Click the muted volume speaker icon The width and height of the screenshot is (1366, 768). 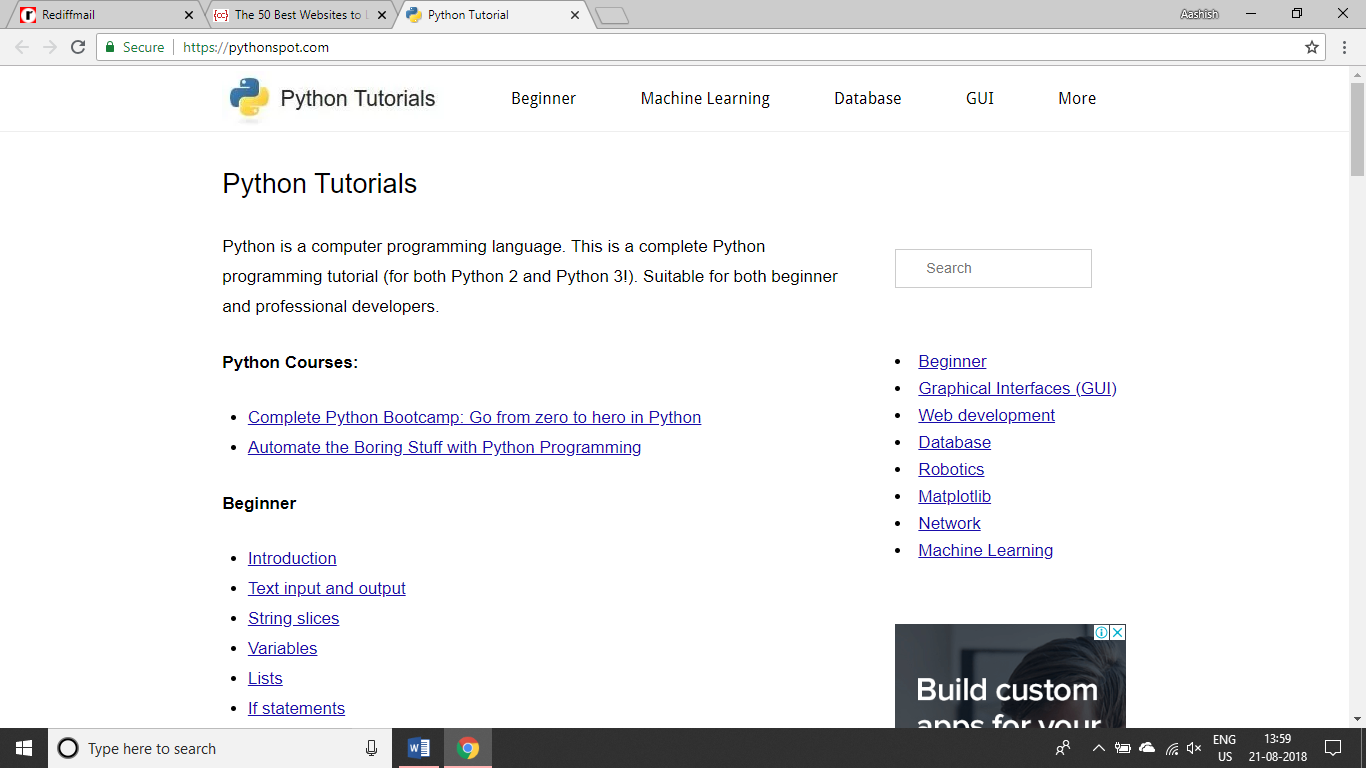tap(1194, 748)
